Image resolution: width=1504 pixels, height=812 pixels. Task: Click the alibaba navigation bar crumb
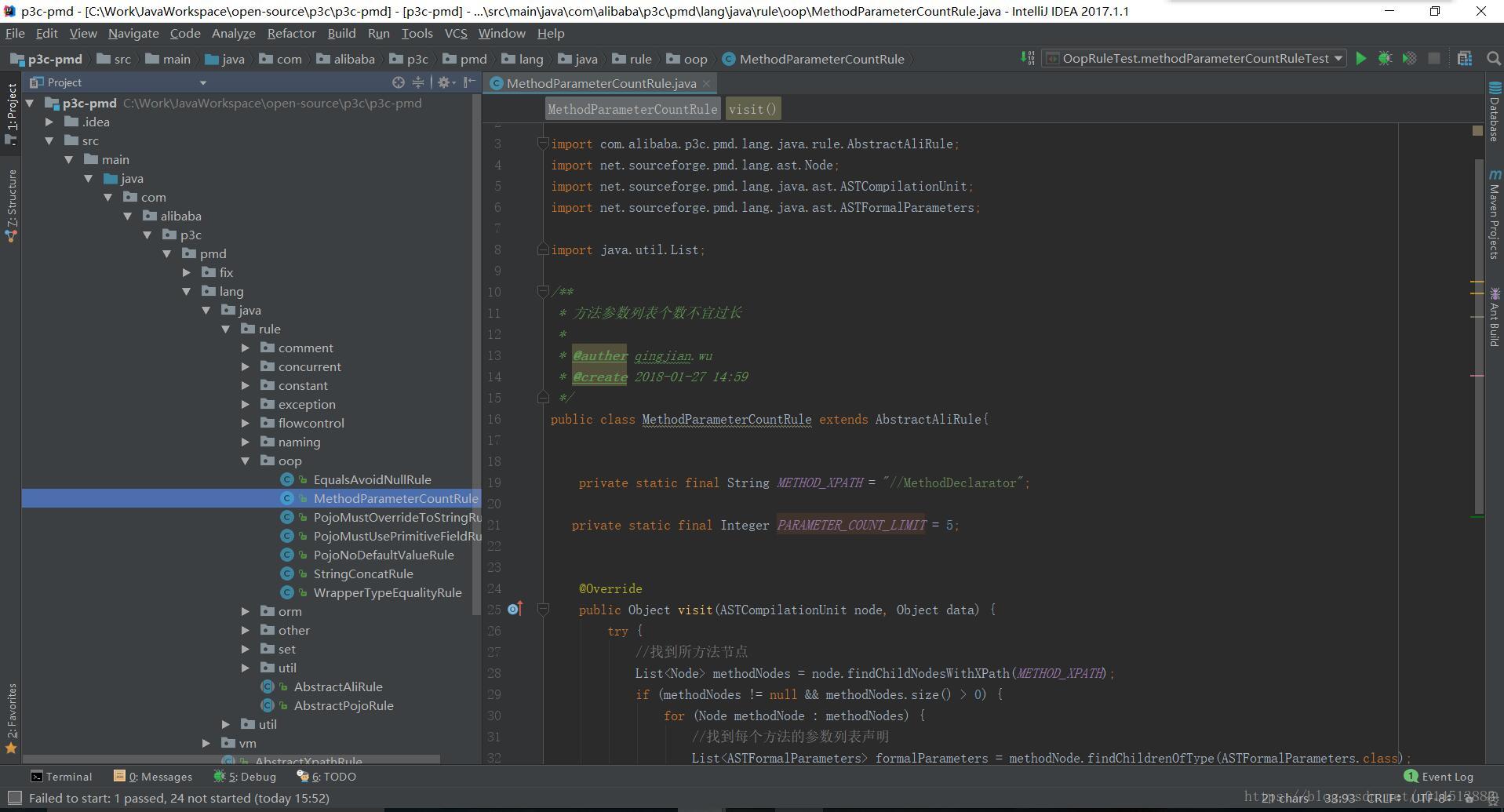tap(346, 59)
